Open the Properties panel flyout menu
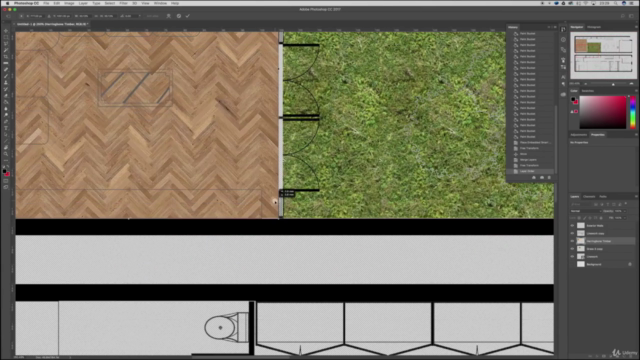This screenshot has height=360, width=640. point(636,135)
